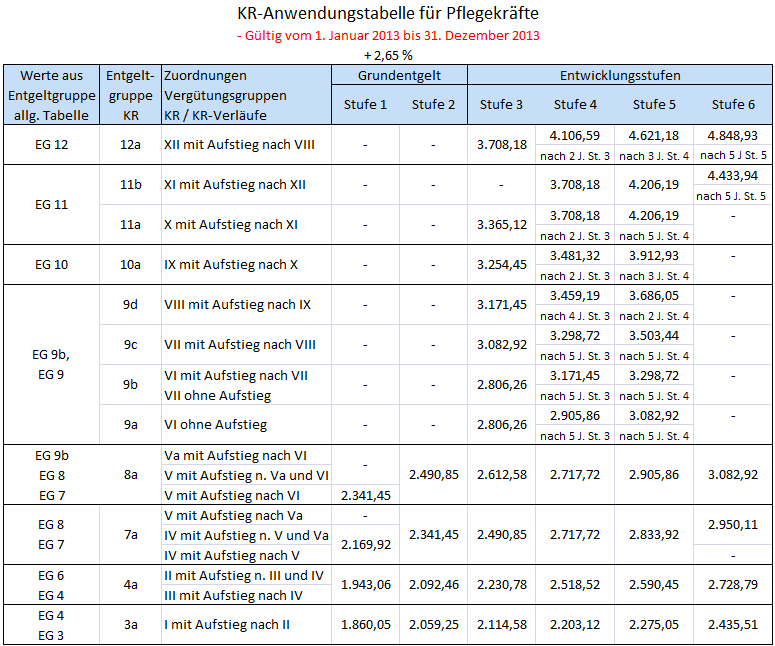Select the value 2.612,58

(502, 474)
